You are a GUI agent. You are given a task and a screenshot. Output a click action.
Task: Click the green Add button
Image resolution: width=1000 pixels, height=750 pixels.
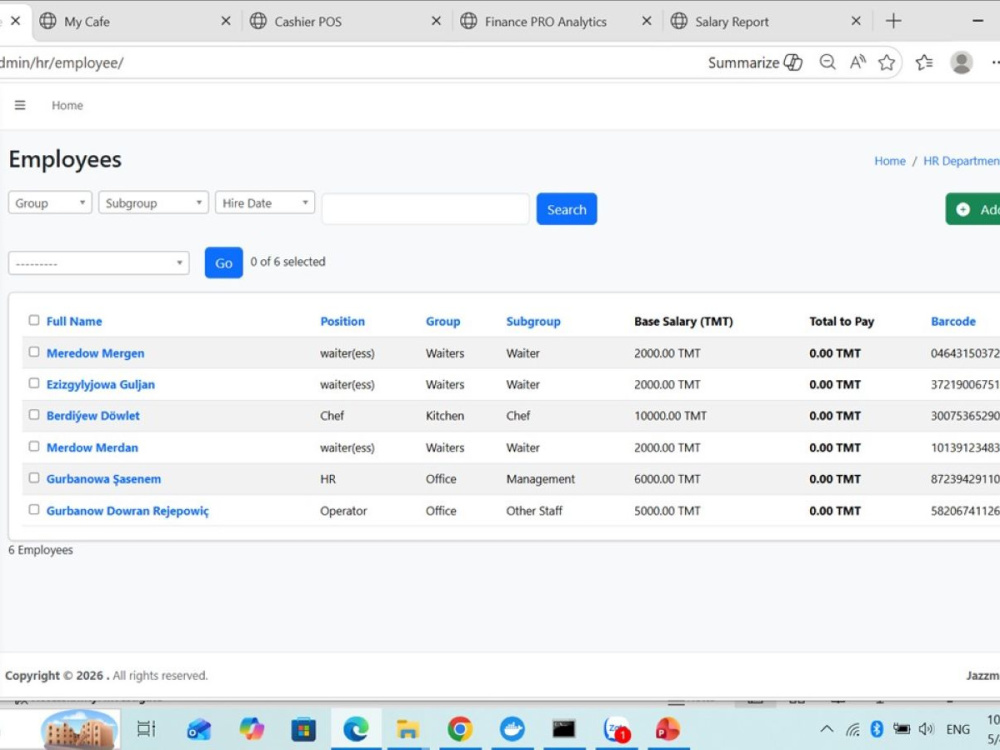point(973,209)
